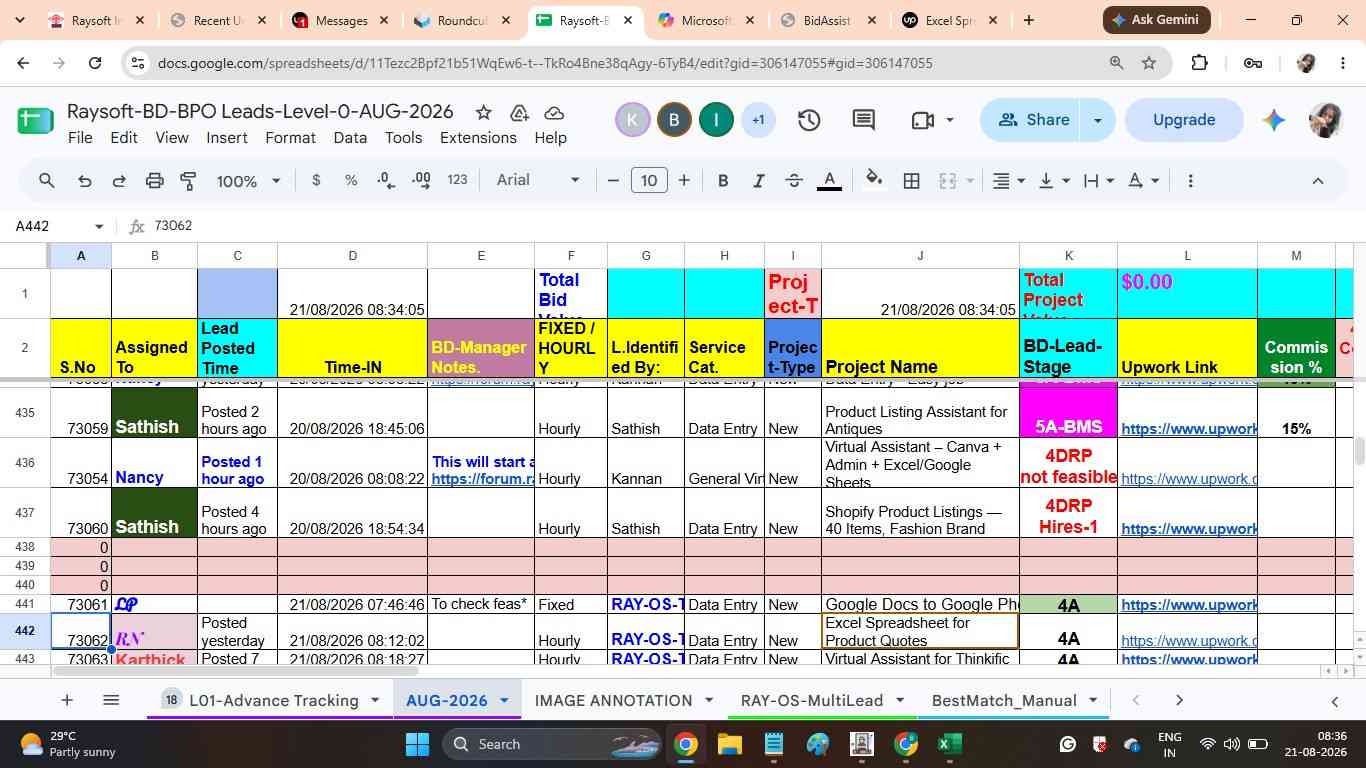1366x768 pixels.
Task: Click the Name box showing A442
Action: point(58,226)
